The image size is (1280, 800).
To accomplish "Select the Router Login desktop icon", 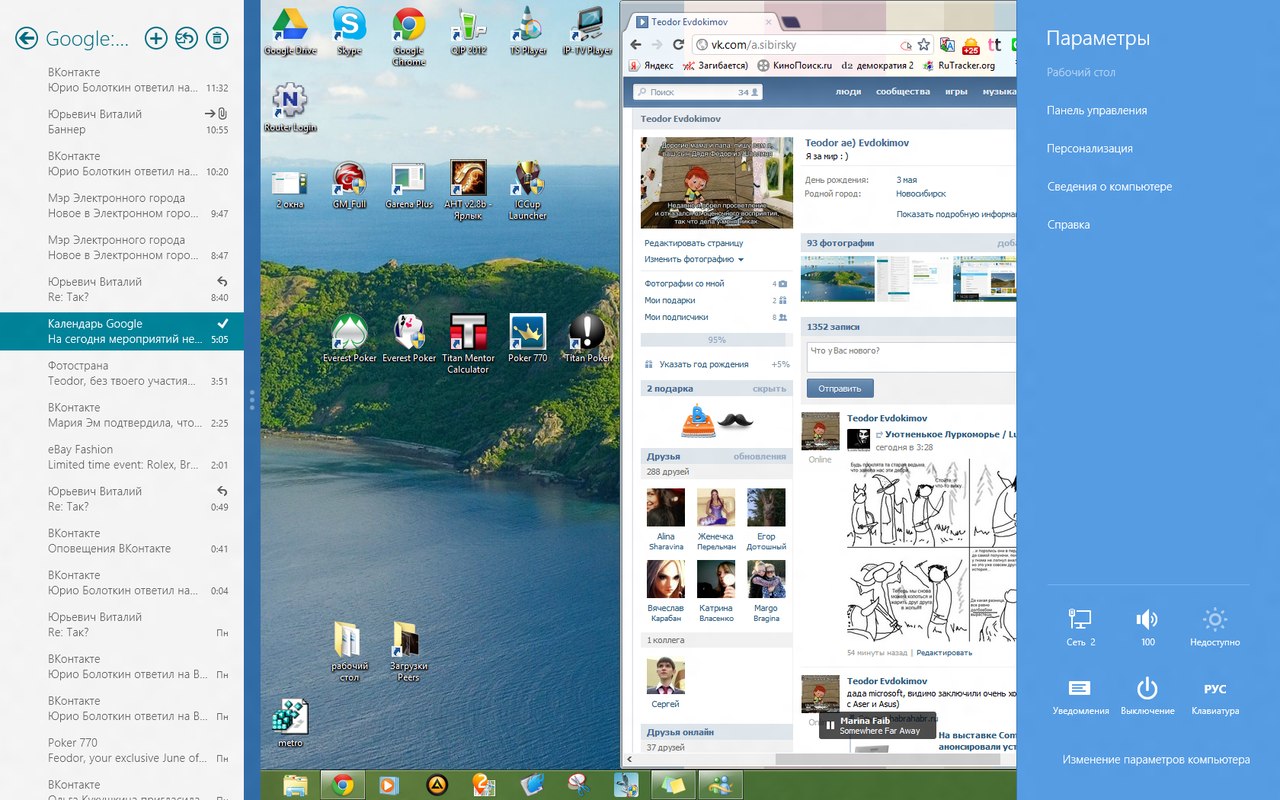I will pyautogui.click(x=290, y=108).
